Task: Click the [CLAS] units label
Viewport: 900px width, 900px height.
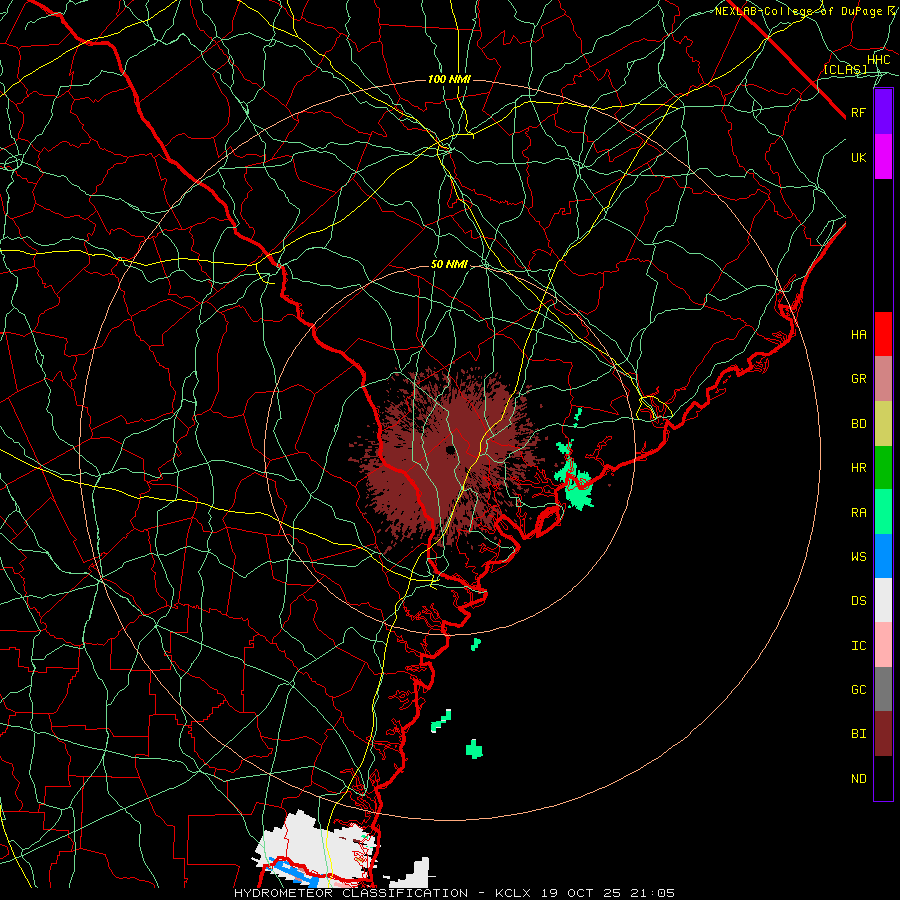Action: click(x=845, y=69)
